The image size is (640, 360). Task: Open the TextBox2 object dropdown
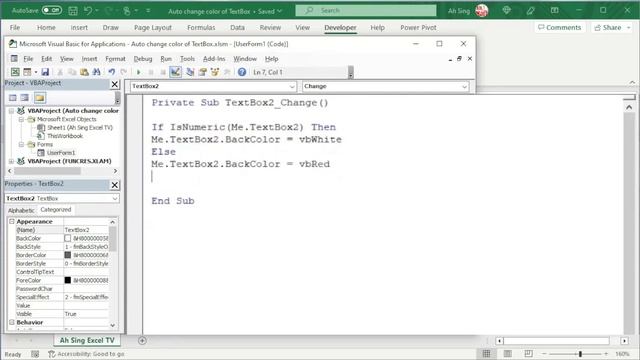[292, 87]
